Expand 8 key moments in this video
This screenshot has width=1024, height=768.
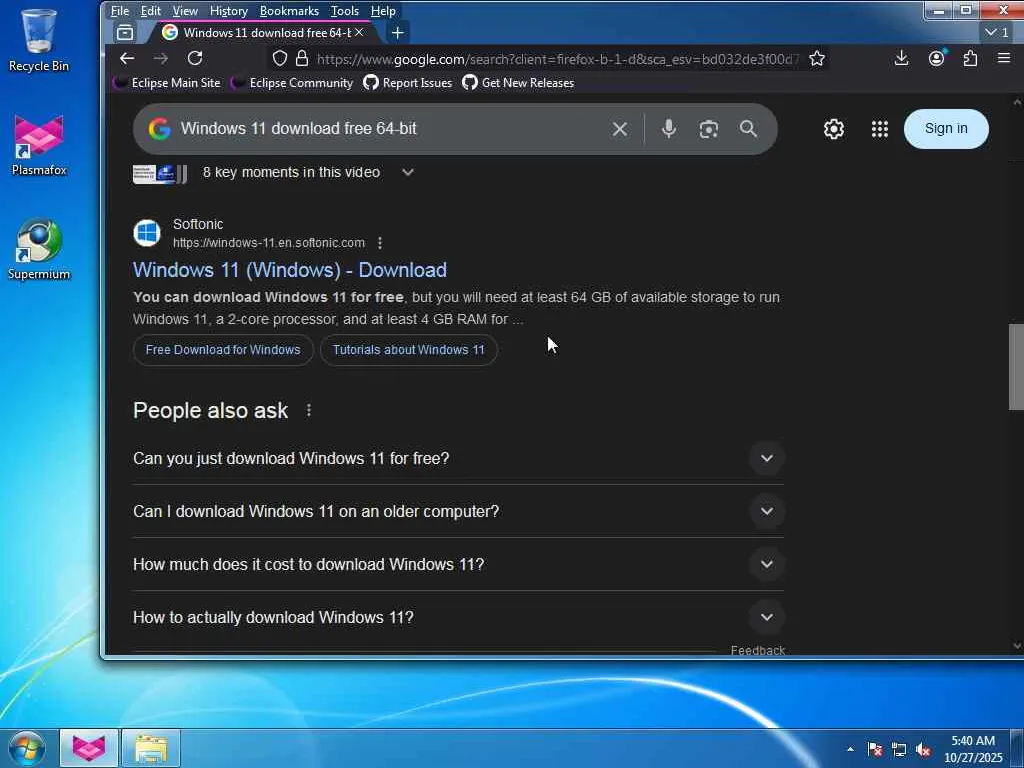(x=408, y=172)
